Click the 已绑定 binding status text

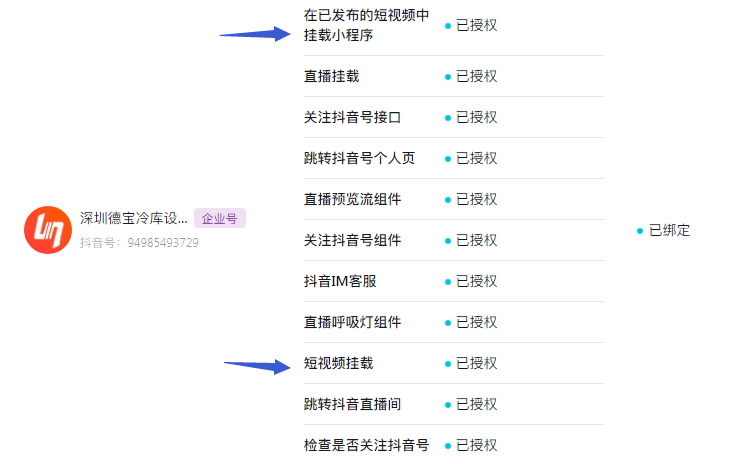click(x=670, y=230)
